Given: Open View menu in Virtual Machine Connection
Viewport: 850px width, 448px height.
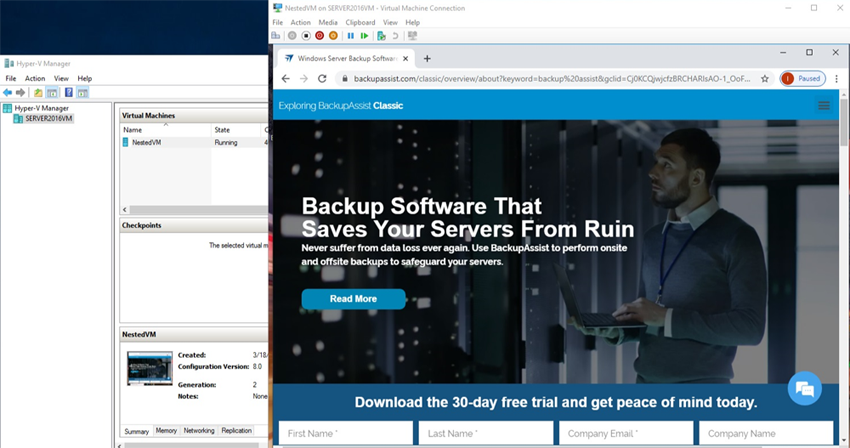Looking at the screenshot, I should [x=390, y=22].
